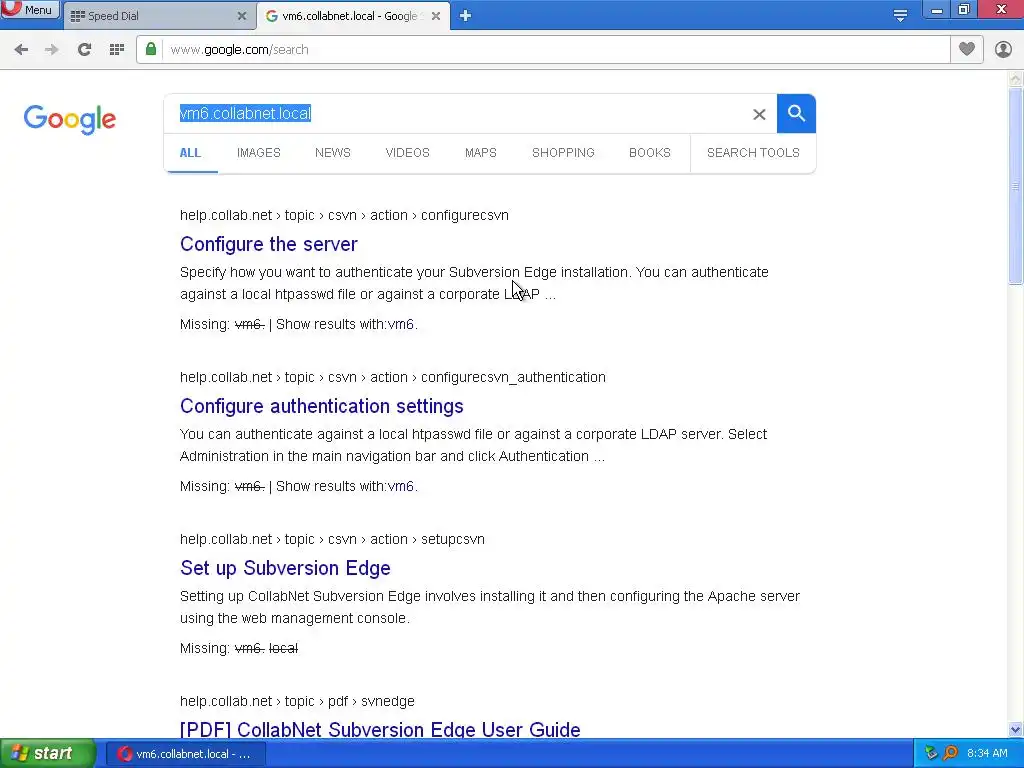1024x768 pixels.
Task: Restore down the Opera window
Action: click(x=964, y=10)
